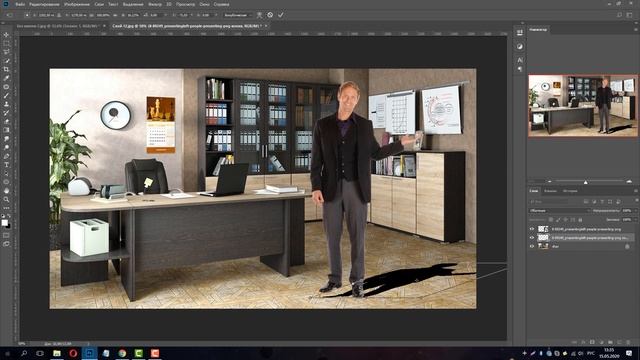
Task: Select the Zoom tool in toolbar
Action: click(6, 200)
